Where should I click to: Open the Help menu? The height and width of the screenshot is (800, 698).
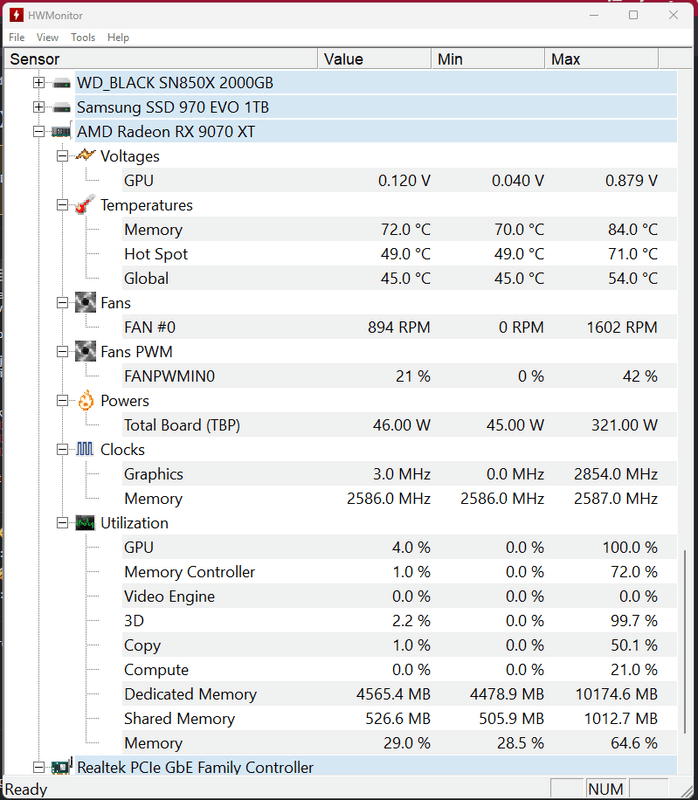[x=118, y=38]
